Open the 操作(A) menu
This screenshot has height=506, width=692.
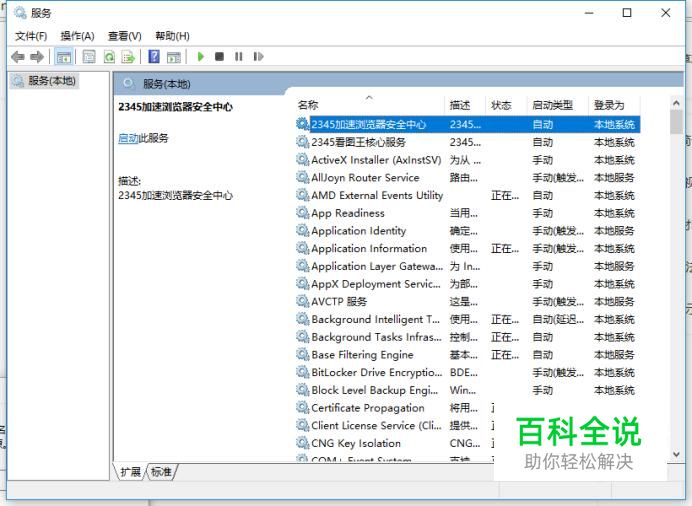[78, 36]
